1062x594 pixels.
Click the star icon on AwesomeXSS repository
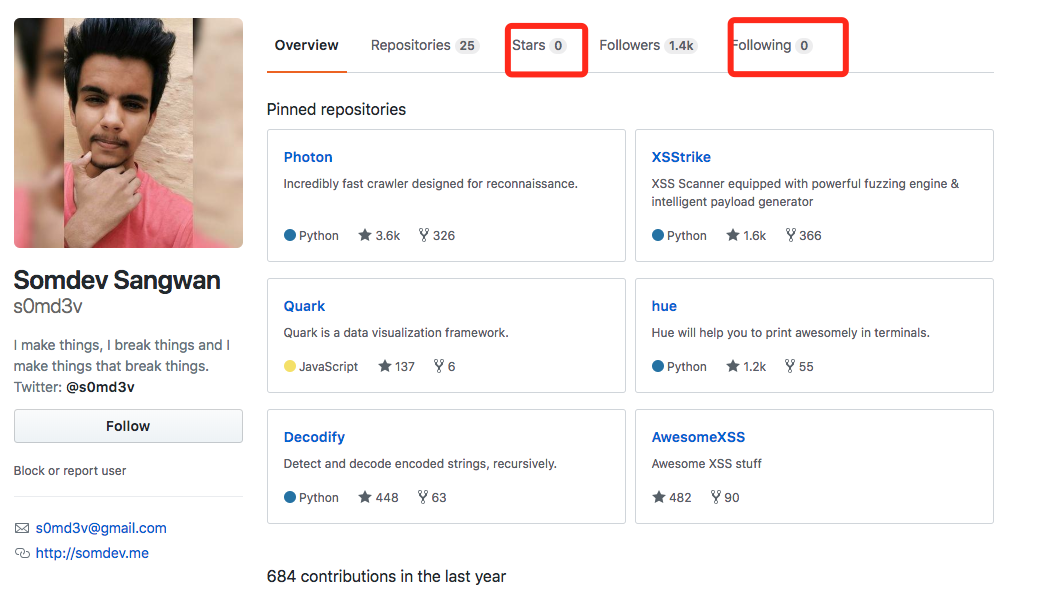(659, 497)
